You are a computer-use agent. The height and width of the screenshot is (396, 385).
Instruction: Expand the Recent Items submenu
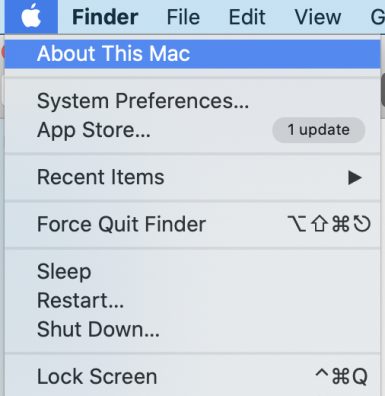[x=192, y=177]
